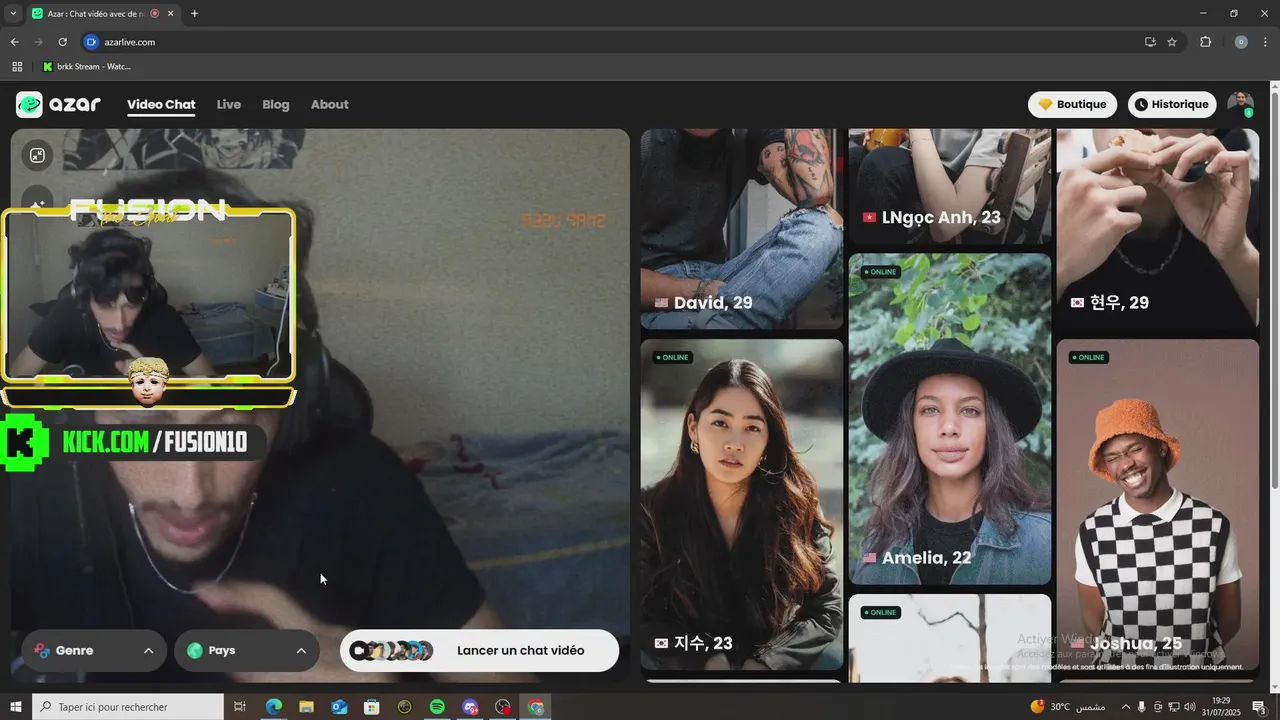1280x720 pixels.
Task: Open the Historique history button
Action: [x=1172, y=104]
